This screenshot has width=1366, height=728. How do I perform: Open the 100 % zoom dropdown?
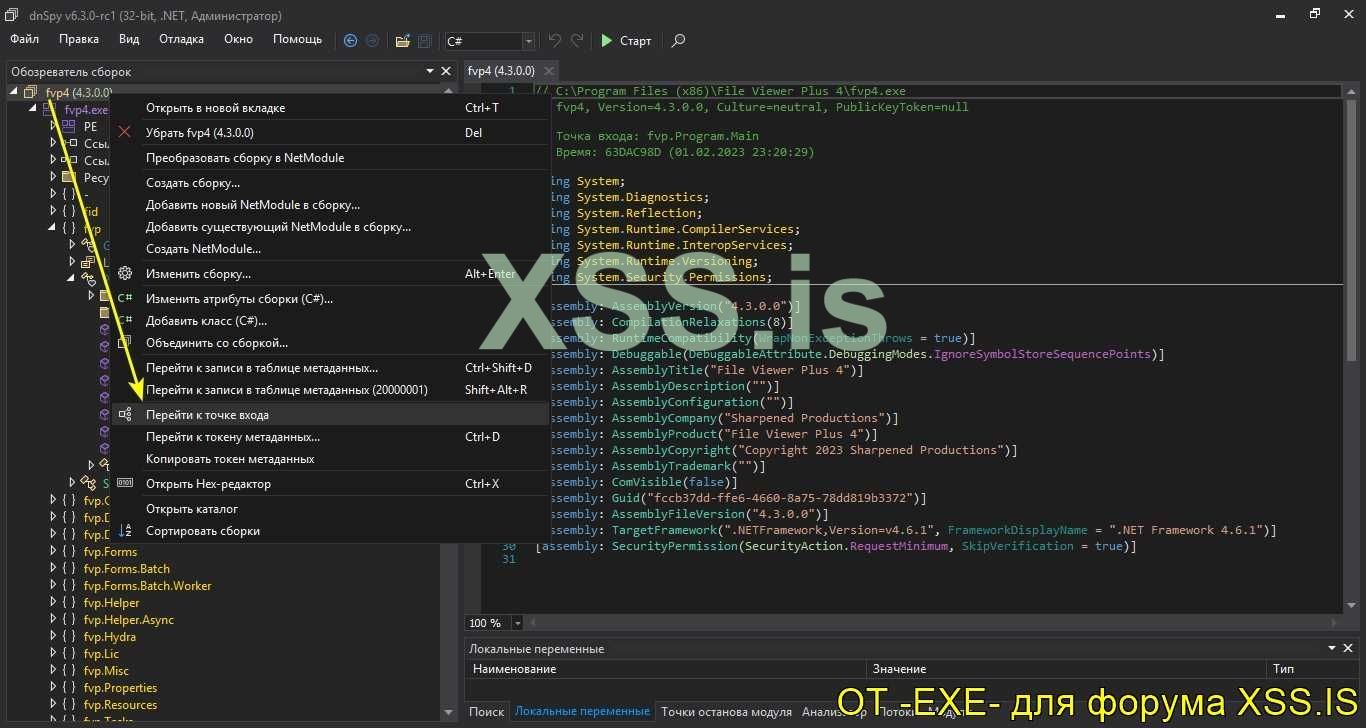[x=517, y=623]
